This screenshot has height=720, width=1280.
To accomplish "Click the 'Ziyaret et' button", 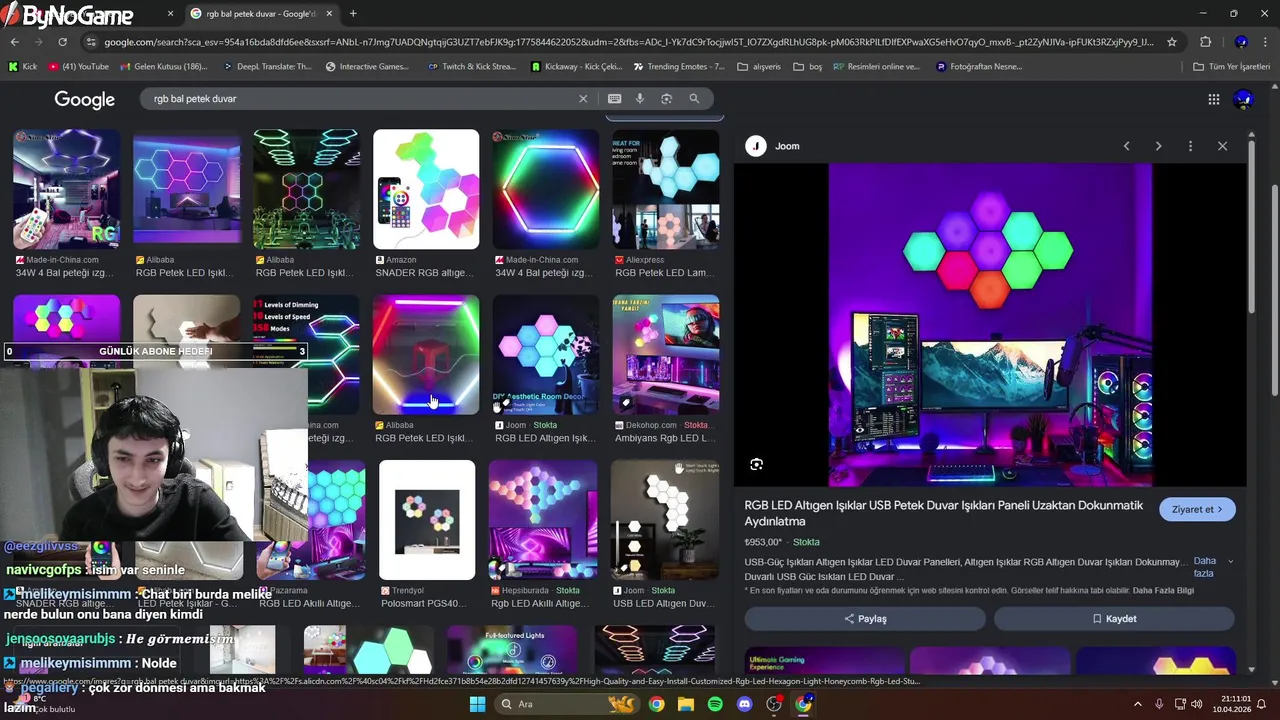I will (x=1197, y=509).
